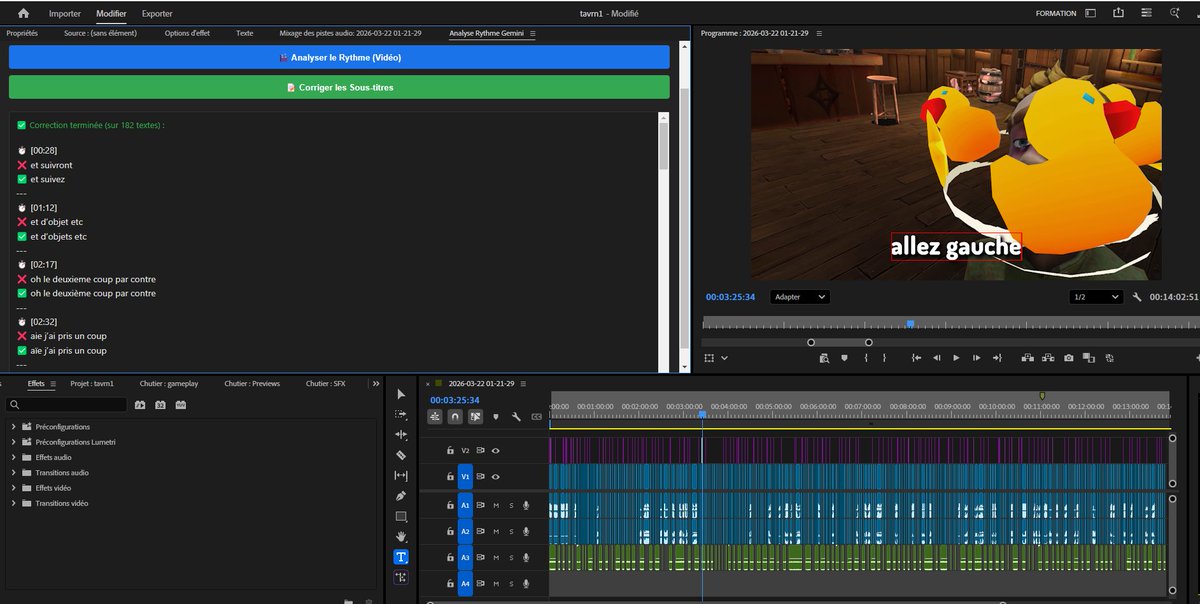Toggle nest sequence insert mode

pyautogui.click(x=435, y=417)
